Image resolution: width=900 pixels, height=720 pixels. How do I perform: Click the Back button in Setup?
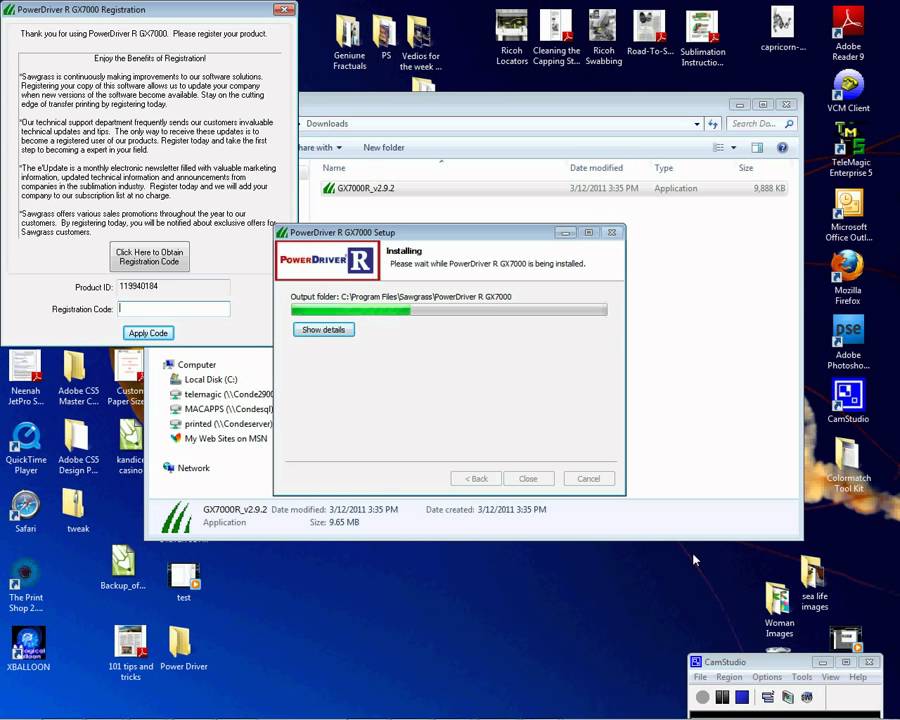(476, 478)
